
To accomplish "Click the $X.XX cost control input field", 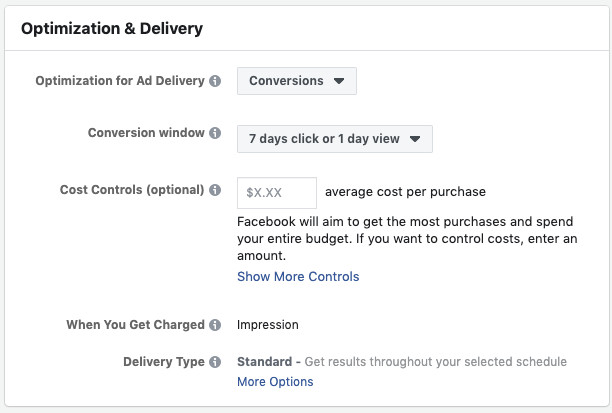I will pos(277,192).
